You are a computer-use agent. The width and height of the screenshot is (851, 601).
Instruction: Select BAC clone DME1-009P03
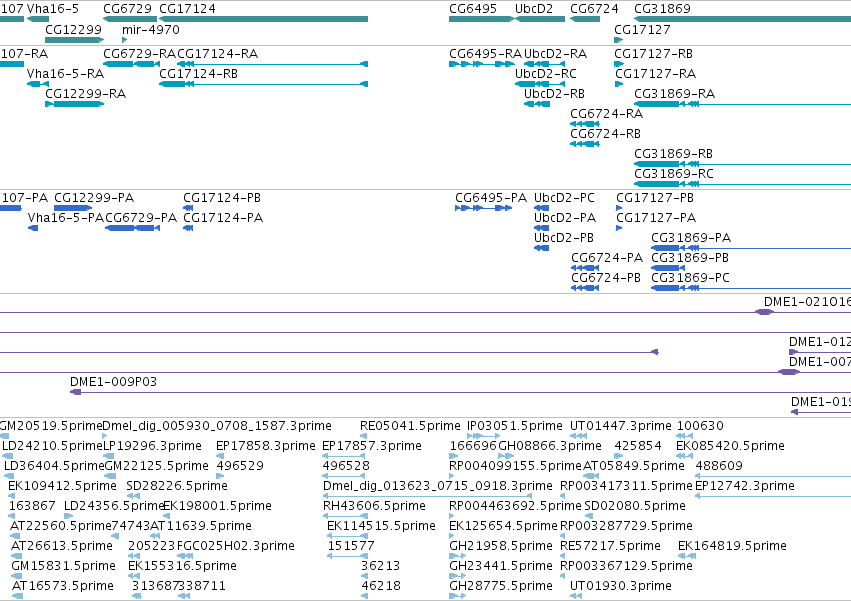[x=460, y=392]
